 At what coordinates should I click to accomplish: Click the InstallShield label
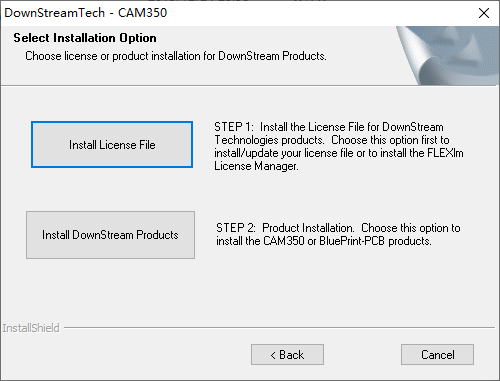(x=31, y=328)
